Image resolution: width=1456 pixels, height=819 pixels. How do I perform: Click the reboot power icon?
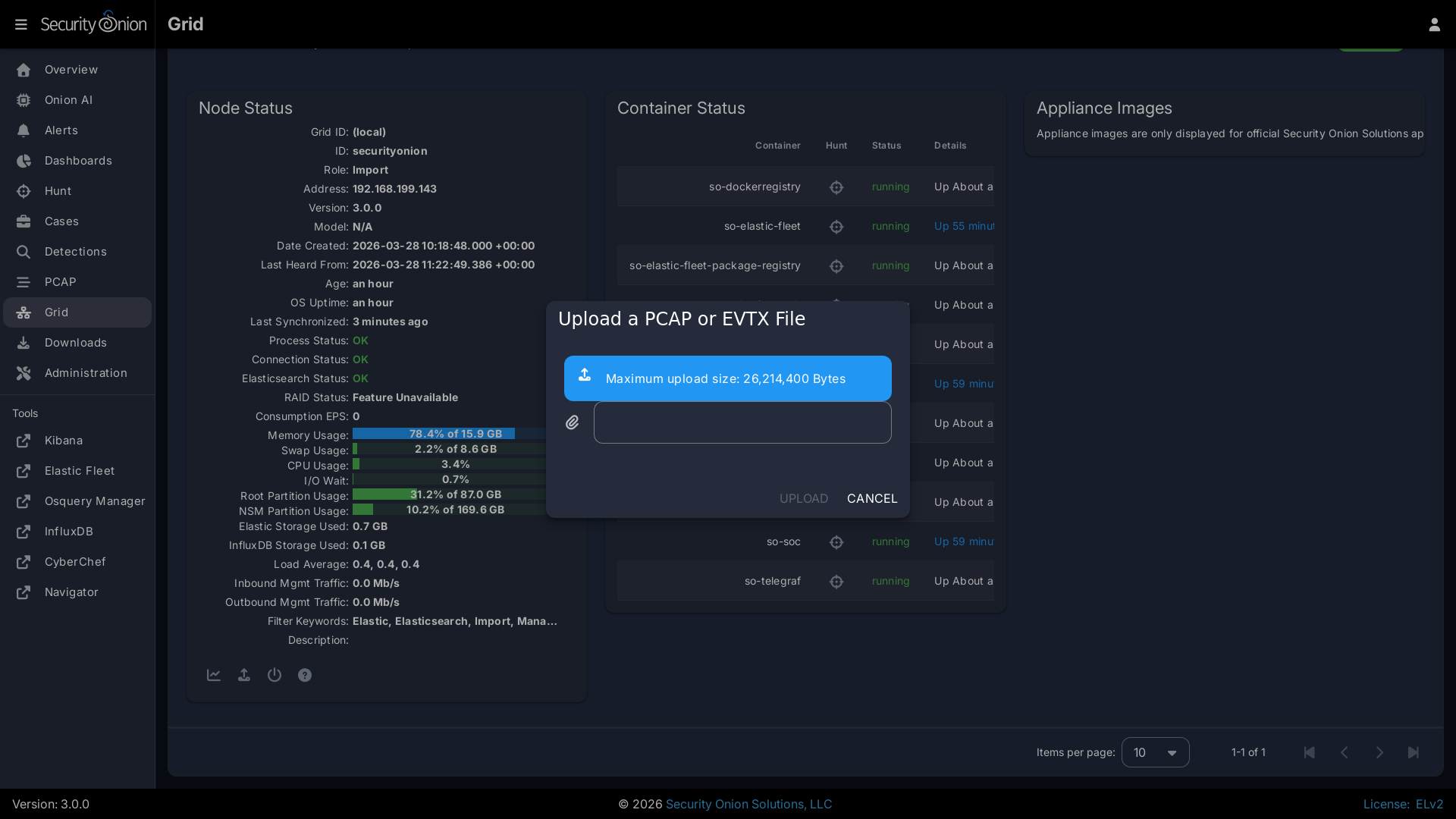[275, 675]
